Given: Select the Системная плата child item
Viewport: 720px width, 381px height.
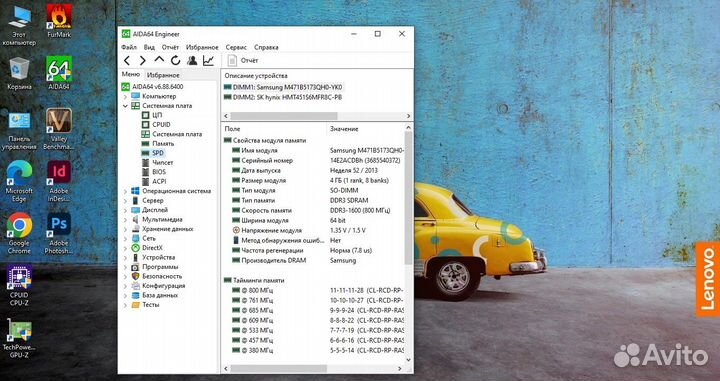Looking at the screenshot, I should pos(171,134).
